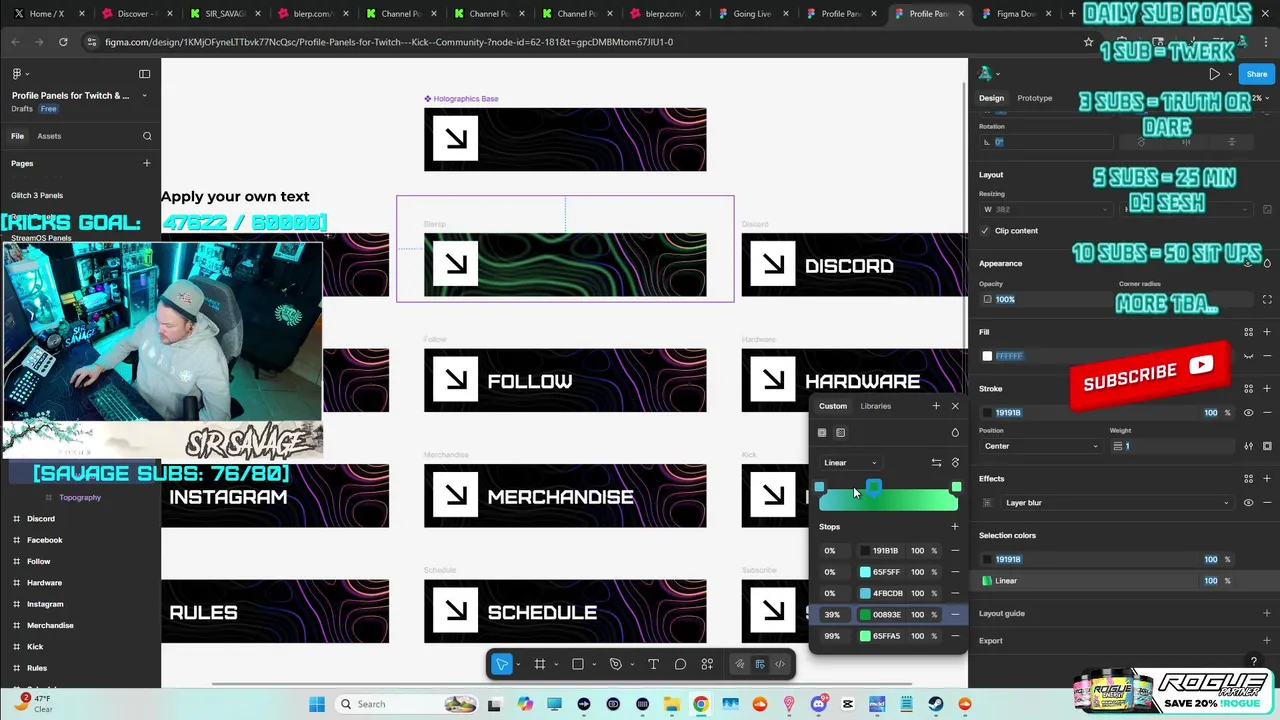The image size is (1280, 720).
Task: Switch to Dev Mode with the code icon
Action: (x=780, y=664)
